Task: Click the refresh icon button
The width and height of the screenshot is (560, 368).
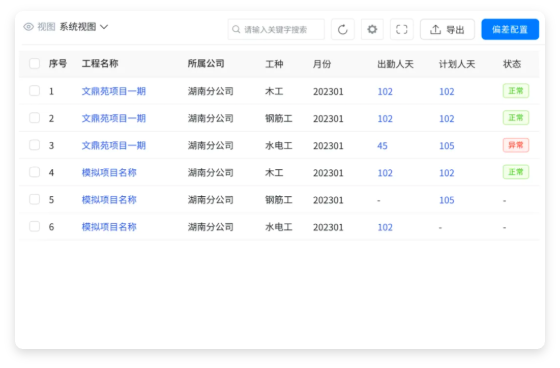Action: (x=342, y=29)
